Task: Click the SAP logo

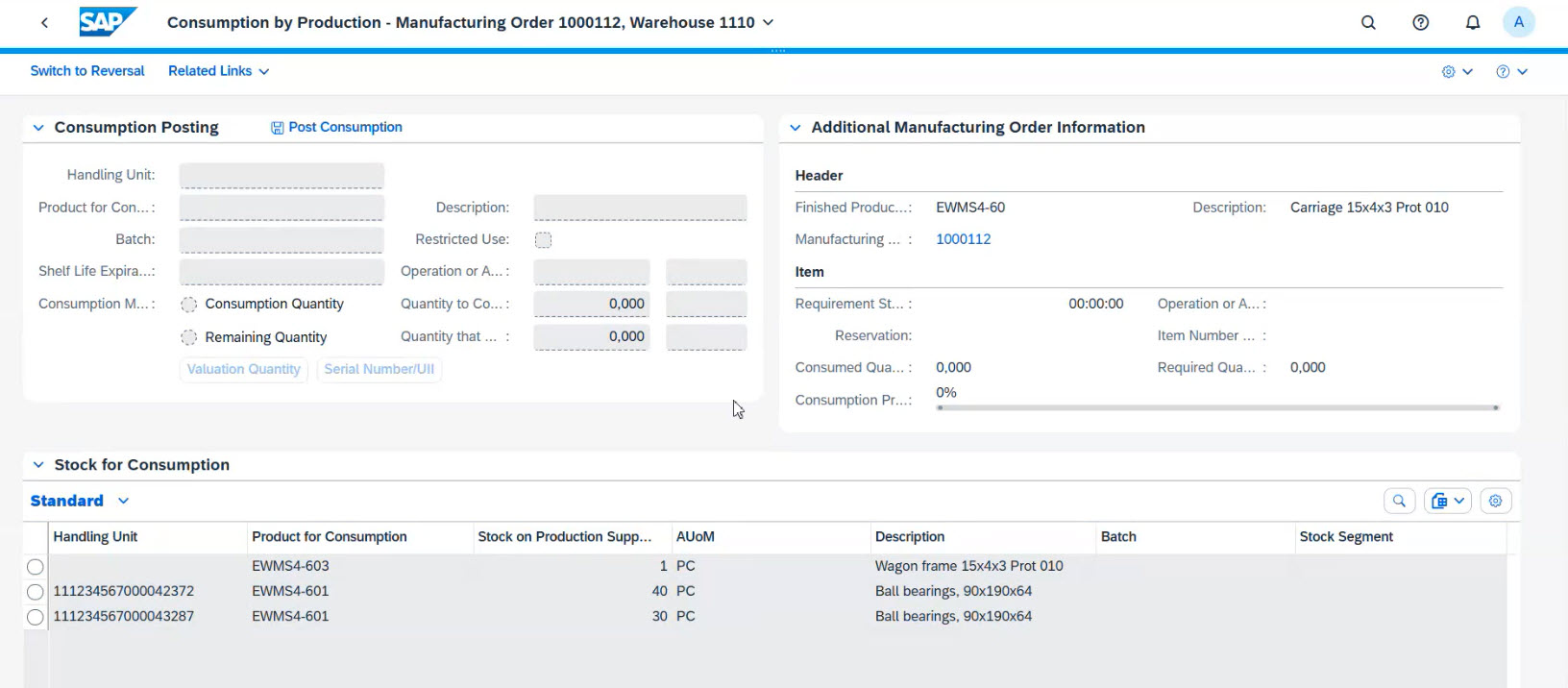Action: 107,22
